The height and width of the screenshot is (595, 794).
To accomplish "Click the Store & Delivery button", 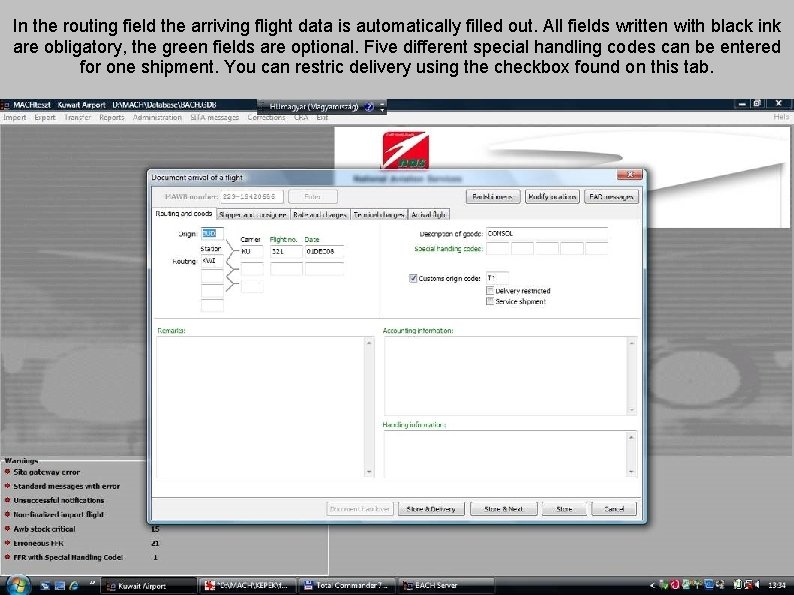I will click(431, 509).
